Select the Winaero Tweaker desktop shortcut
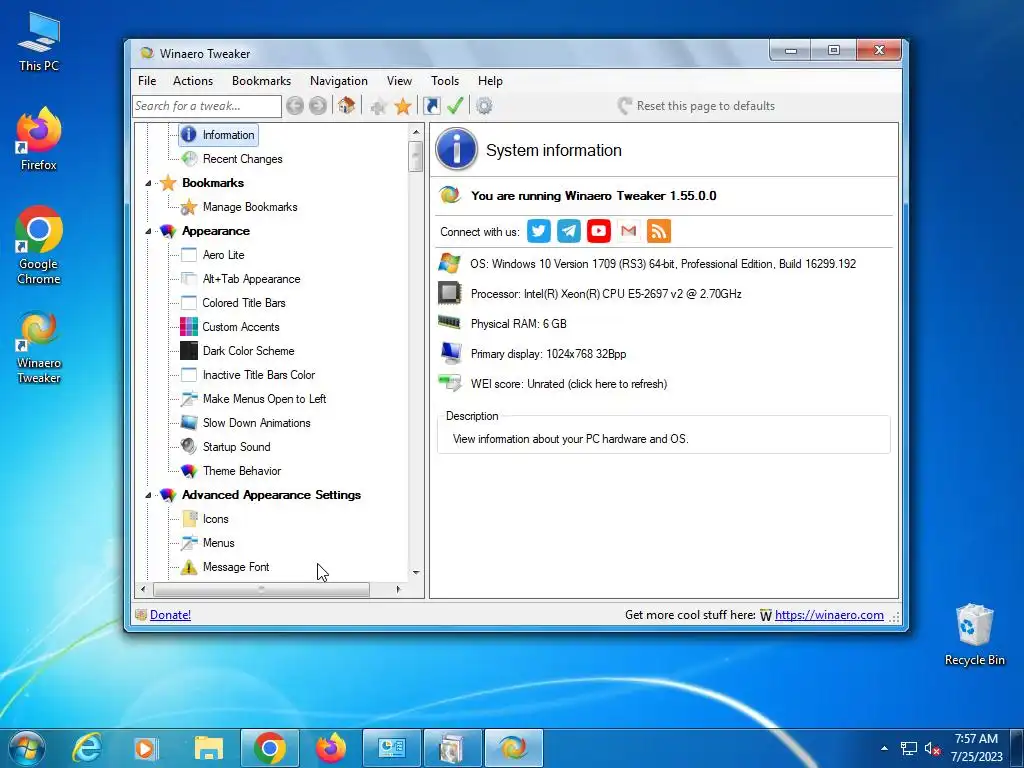 39,348
